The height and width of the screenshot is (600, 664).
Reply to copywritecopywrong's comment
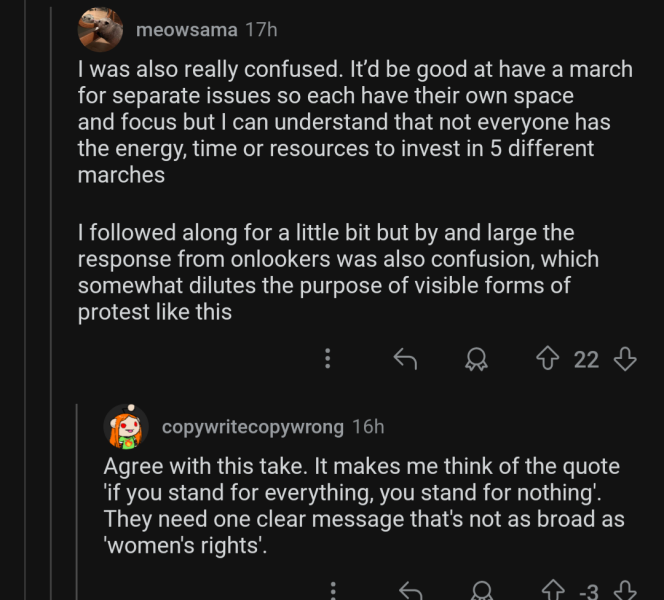(x=410, y=591)
